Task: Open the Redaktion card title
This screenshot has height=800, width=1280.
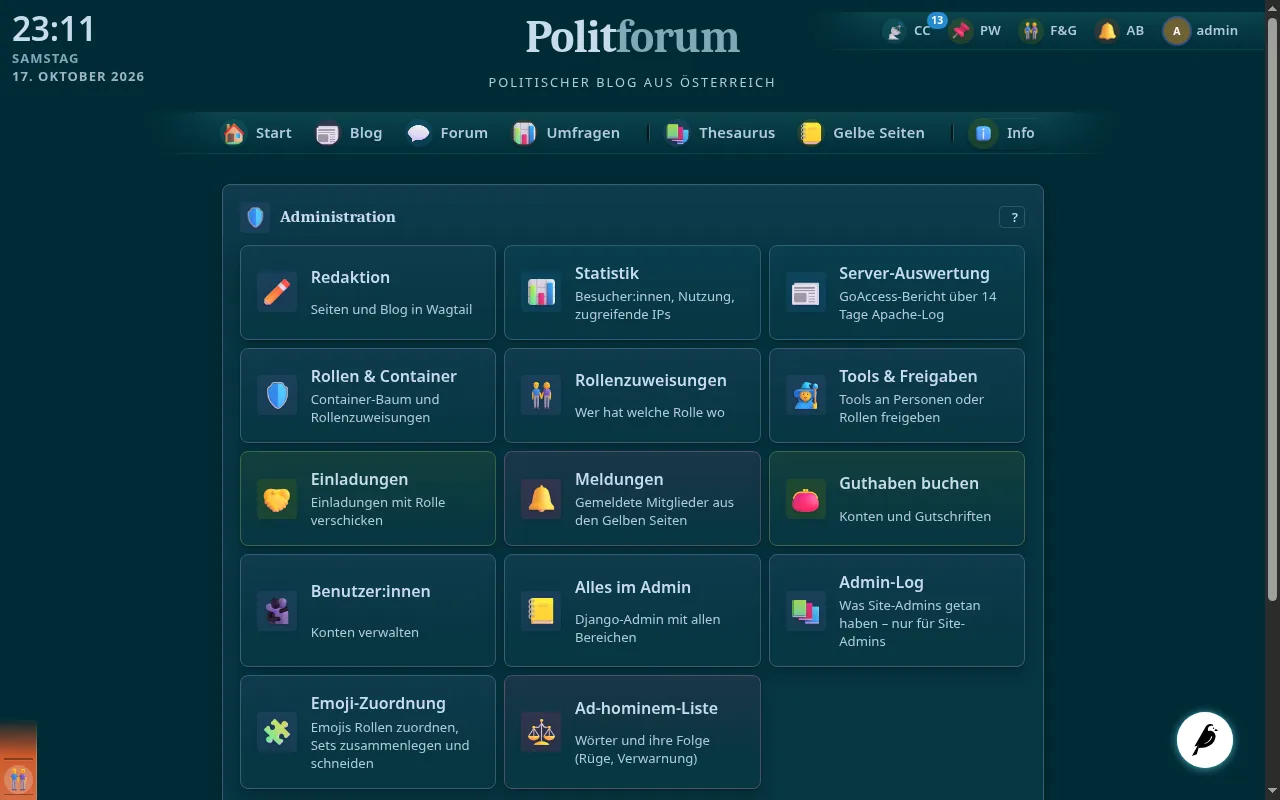Action: click(x=350, y=278)
